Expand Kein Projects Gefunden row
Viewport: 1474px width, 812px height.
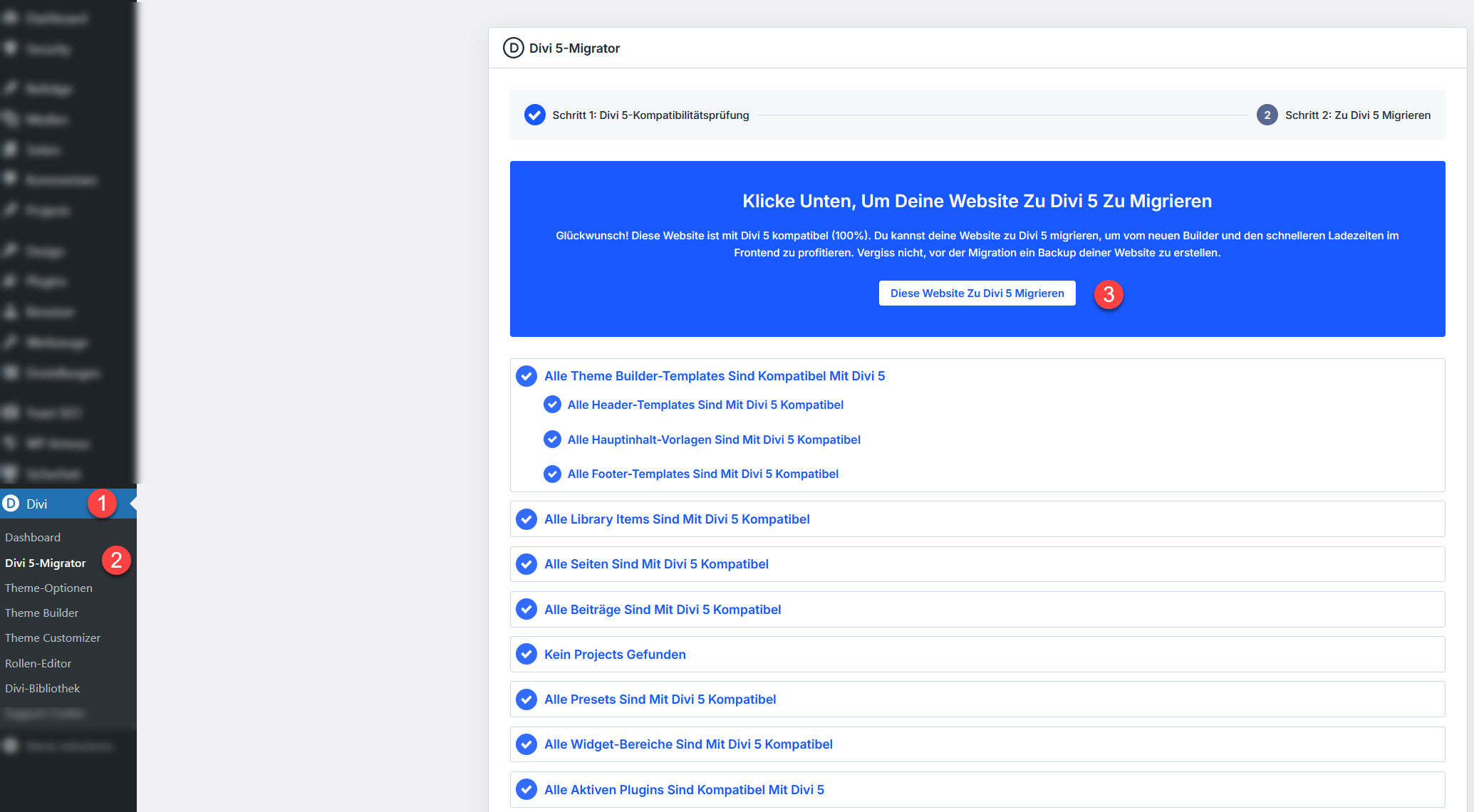point(977,654)
